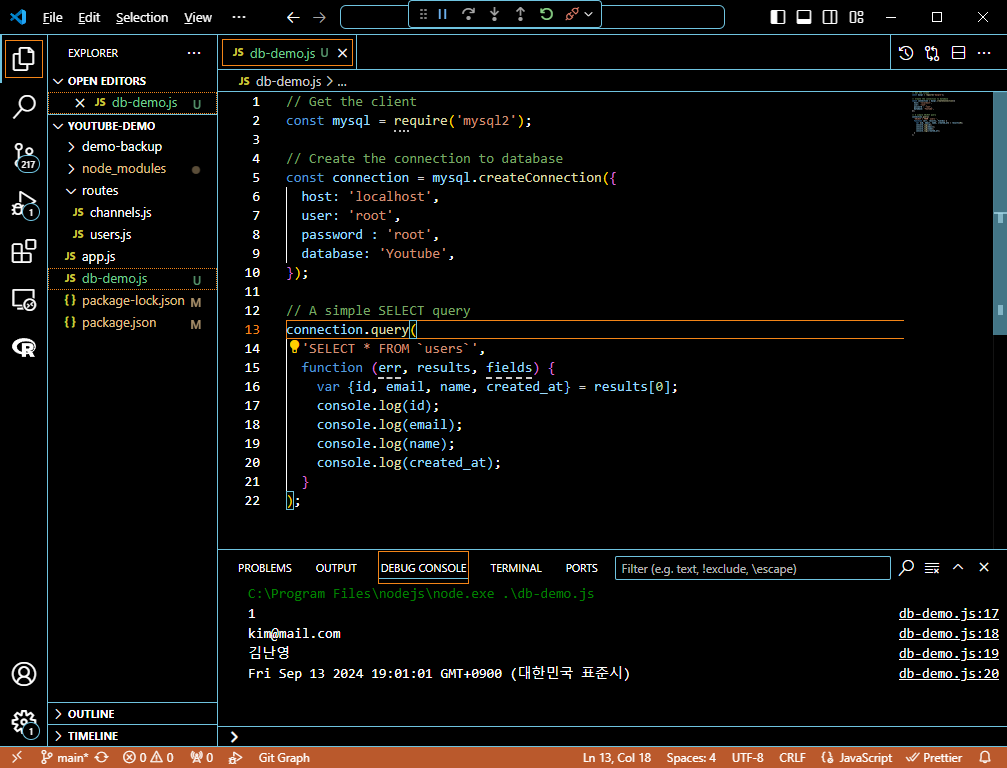Screen dimensions: 1007x768
Task: Open the Customize Layout options
Action: (856, 17)
